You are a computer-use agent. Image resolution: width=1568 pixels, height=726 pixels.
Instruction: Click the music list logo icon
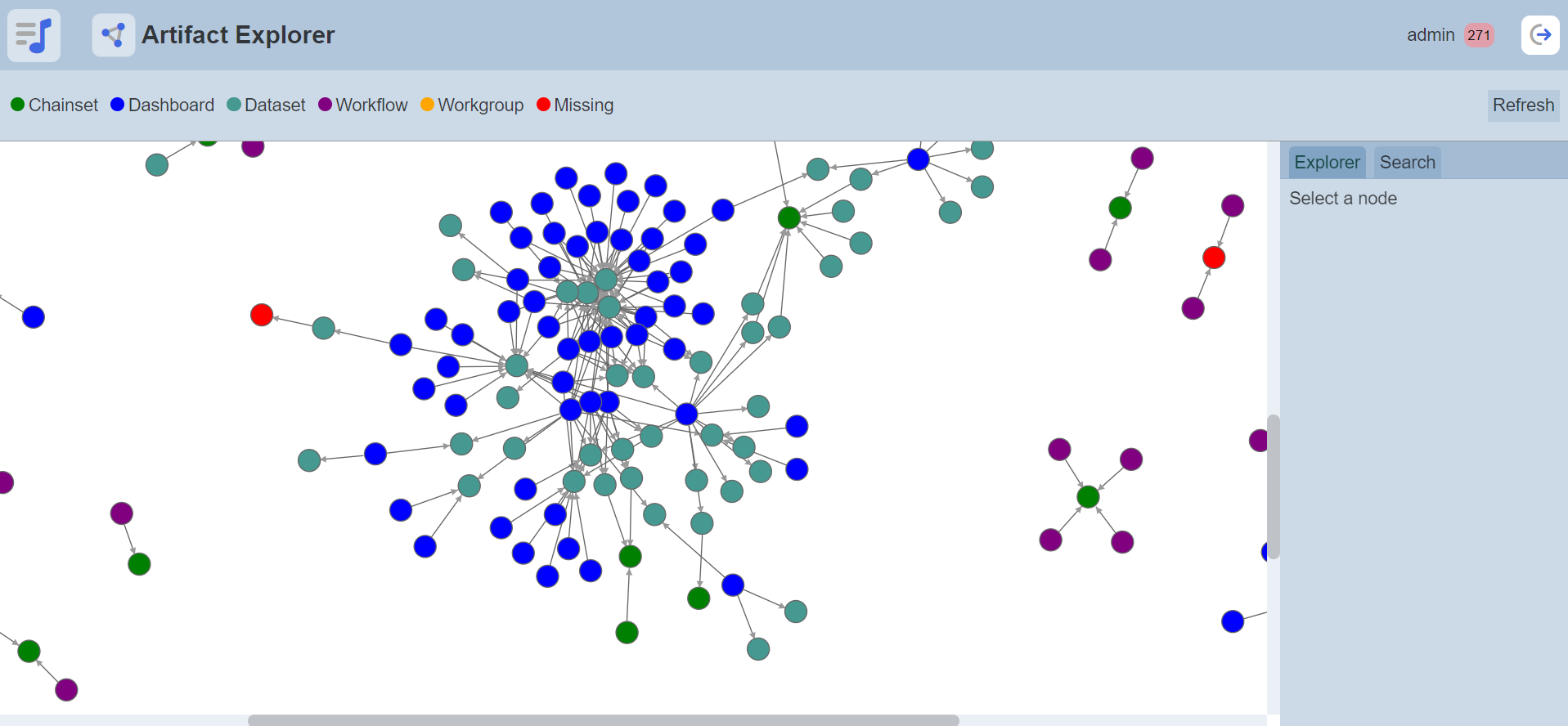click(34, 35)
